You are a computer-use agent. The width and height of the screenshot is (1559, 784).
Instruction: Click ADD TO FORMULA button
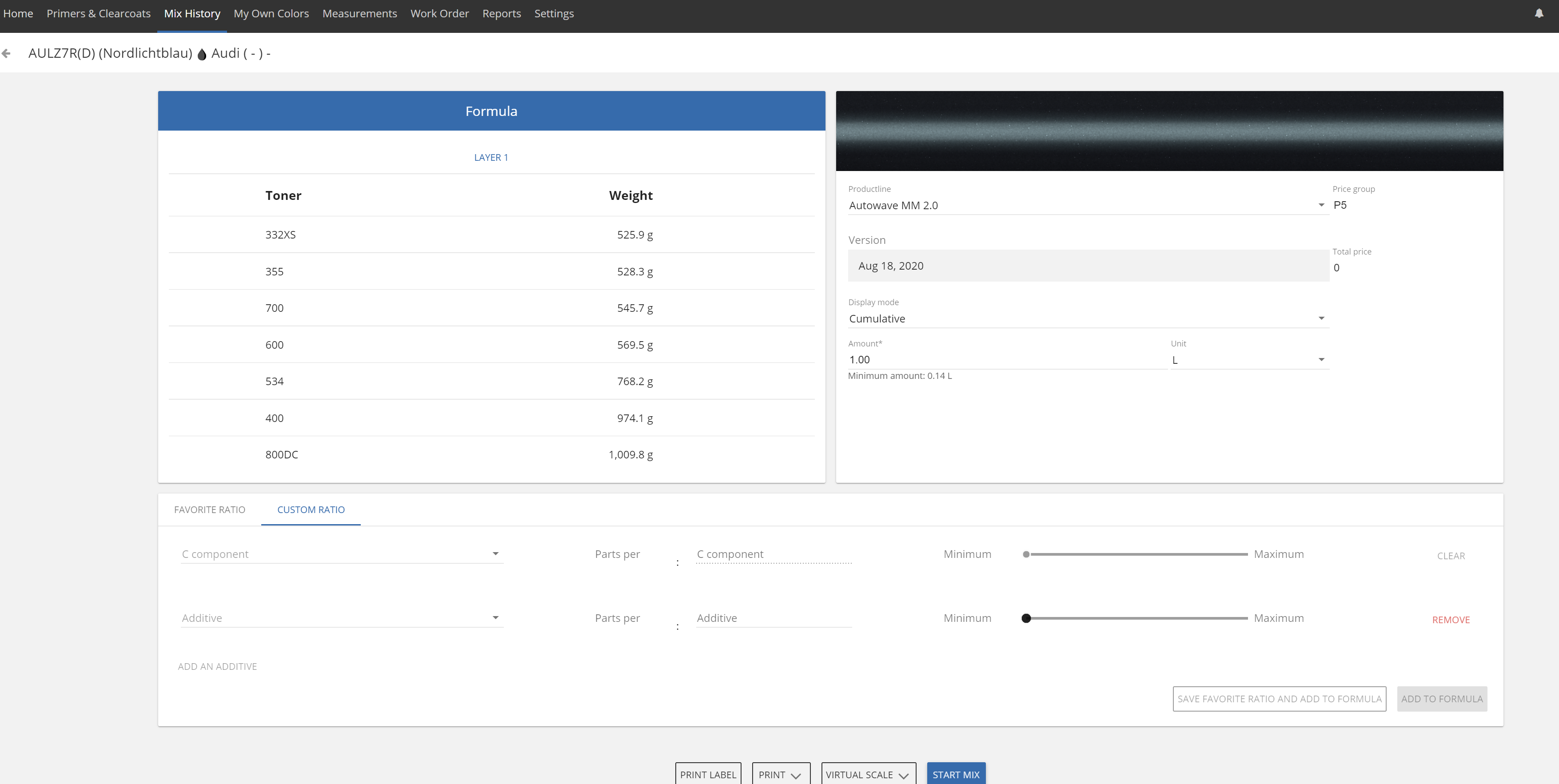[x=1442, y=699]
